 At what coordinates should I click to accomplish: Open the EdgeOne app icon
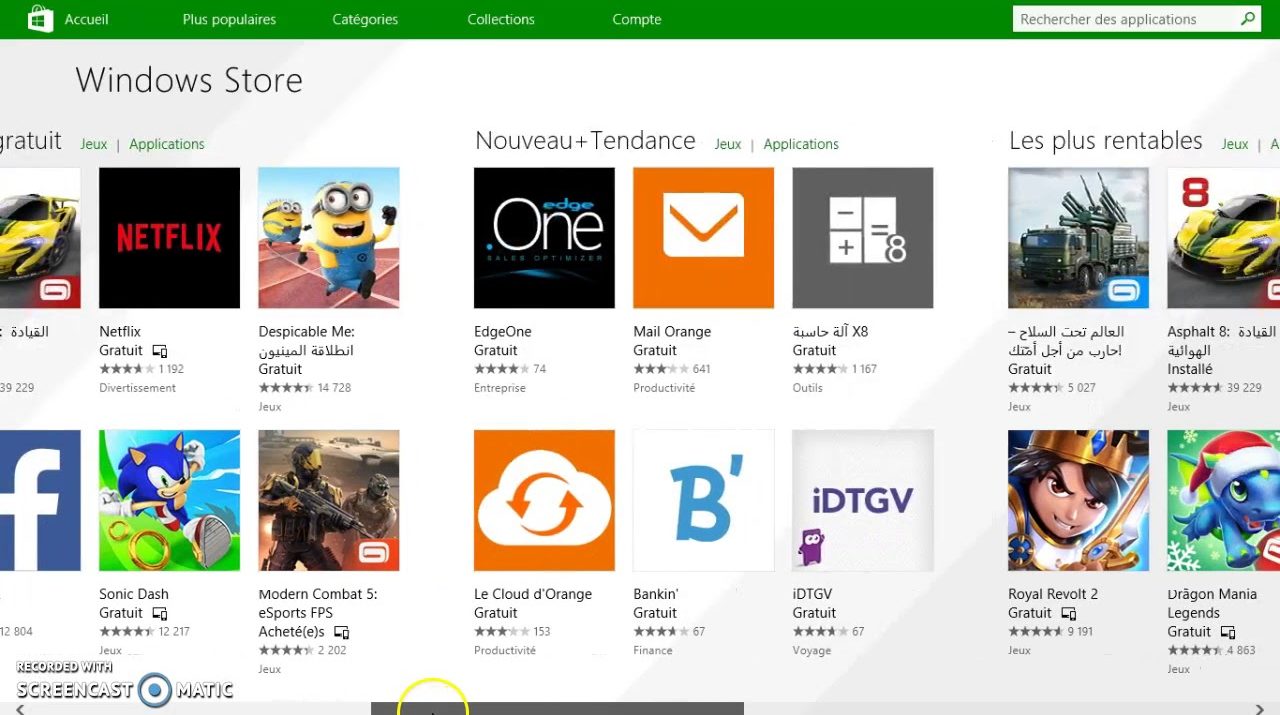point(544,238)
